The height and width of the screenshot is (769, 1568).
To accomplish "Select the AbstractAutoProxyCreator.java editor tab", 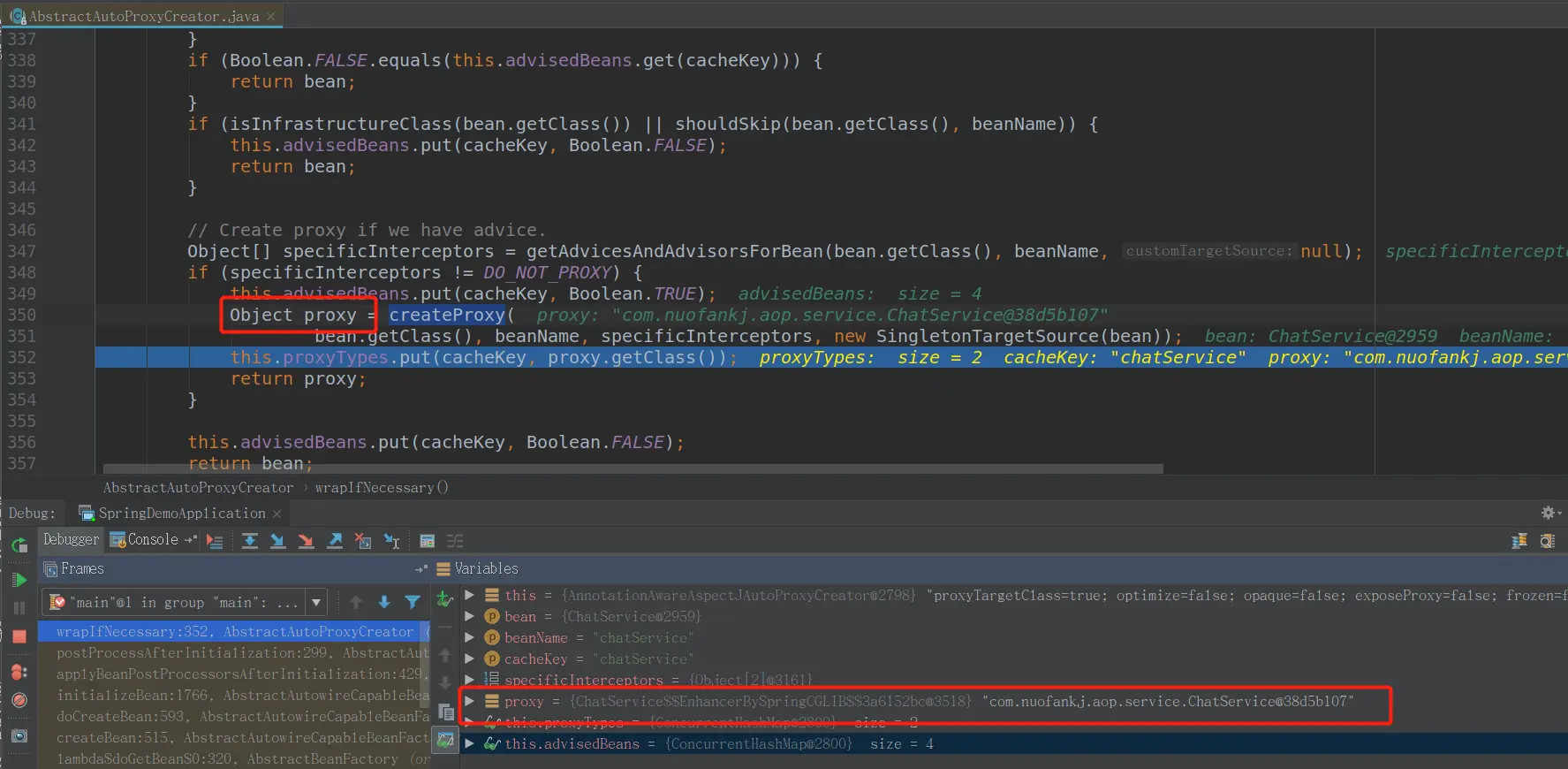I will click(142, 16).
